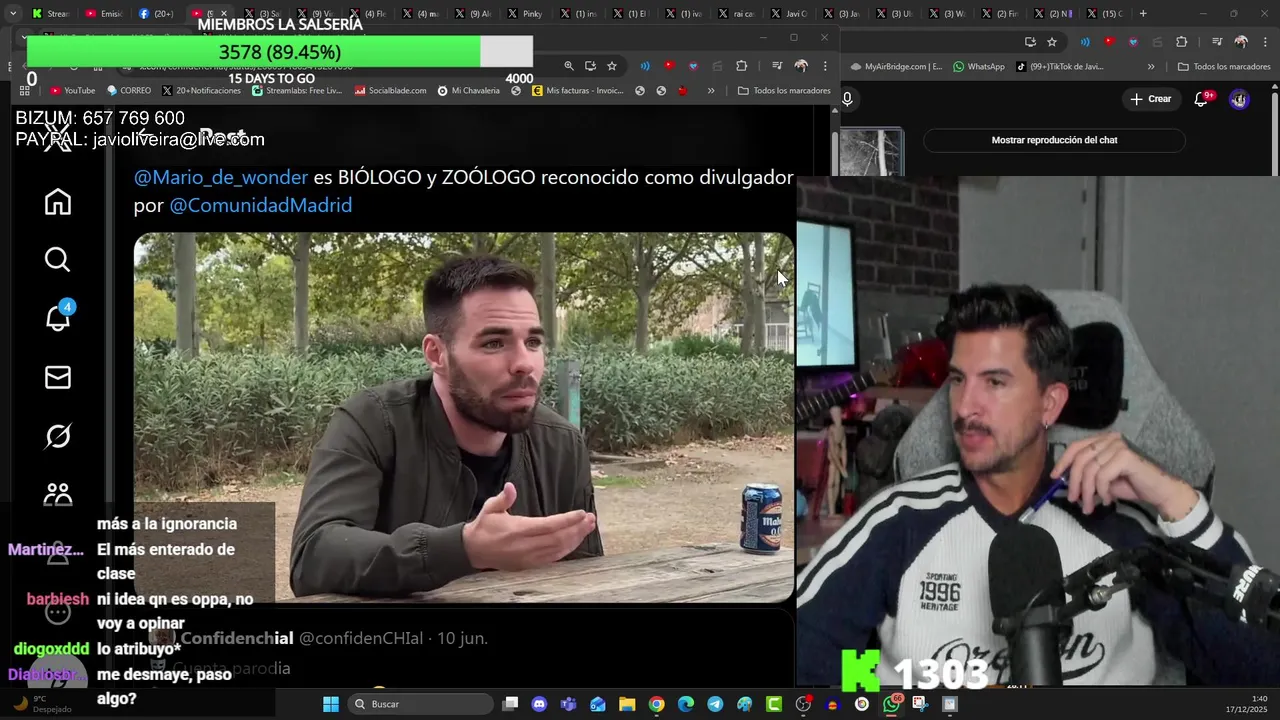This screenshot has height=720, width=1280.
Task: Open the Chrome profile avatar in right window
Action: click(x=1241, y=42)
